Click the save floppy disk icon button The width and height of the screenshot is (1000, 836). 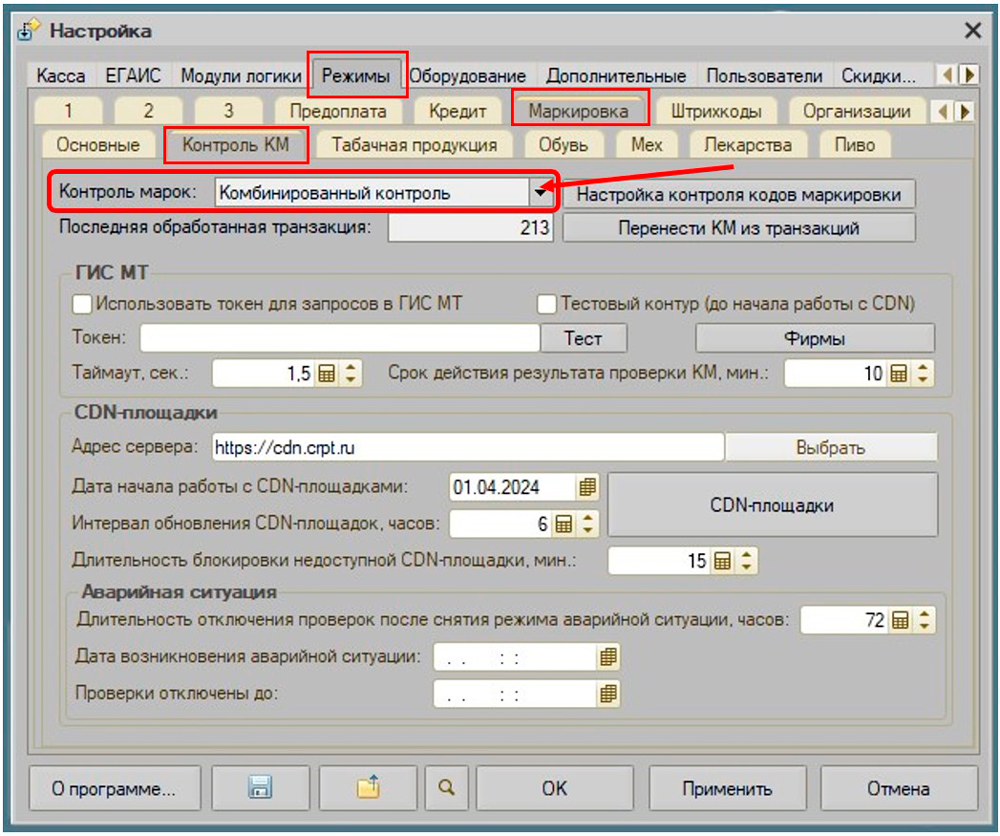(259, 788)
